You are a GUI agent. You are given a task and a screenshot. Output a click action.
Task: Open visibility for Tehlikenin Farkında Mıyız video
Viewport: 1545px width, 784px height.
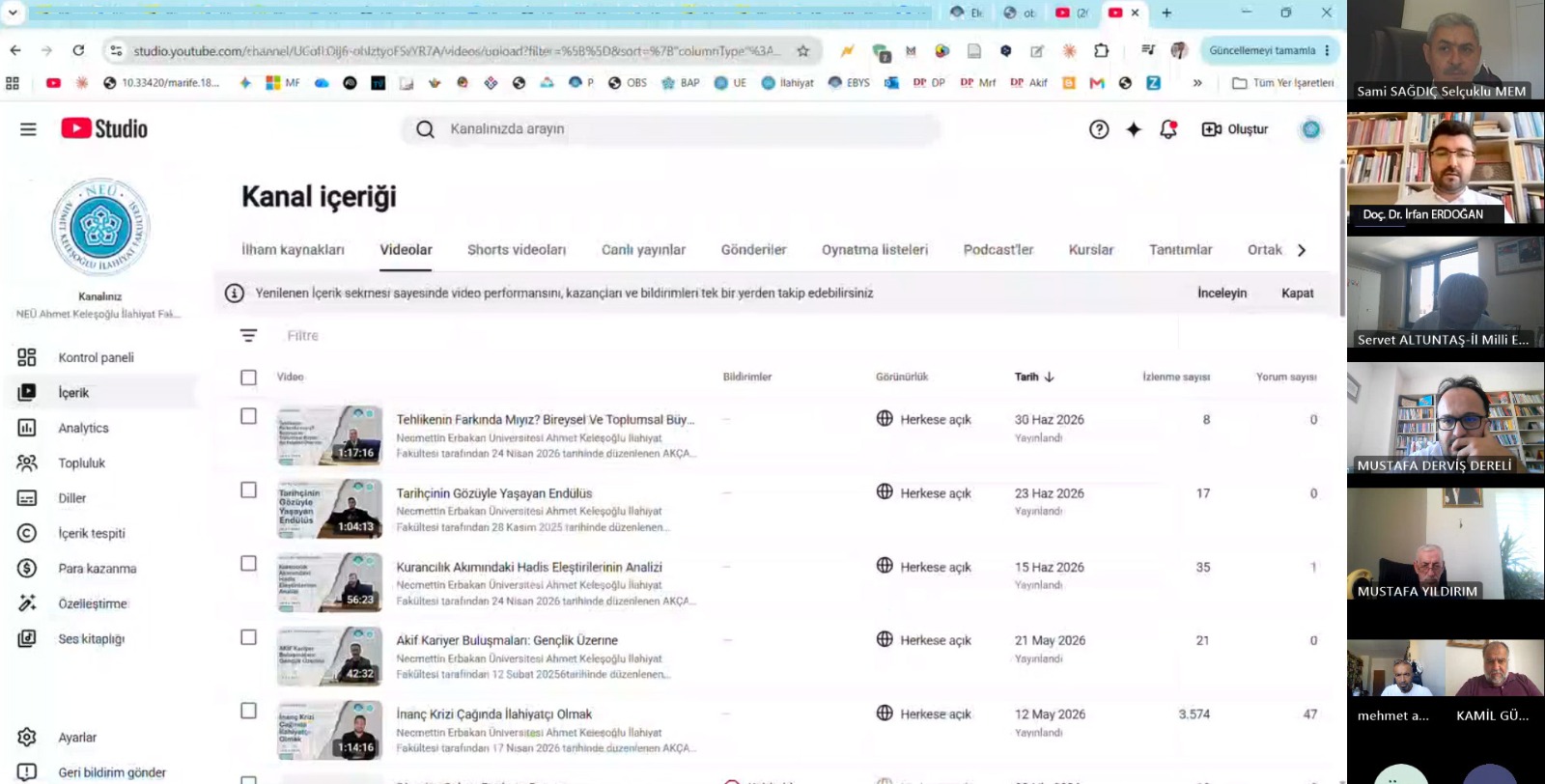(924, 419)
